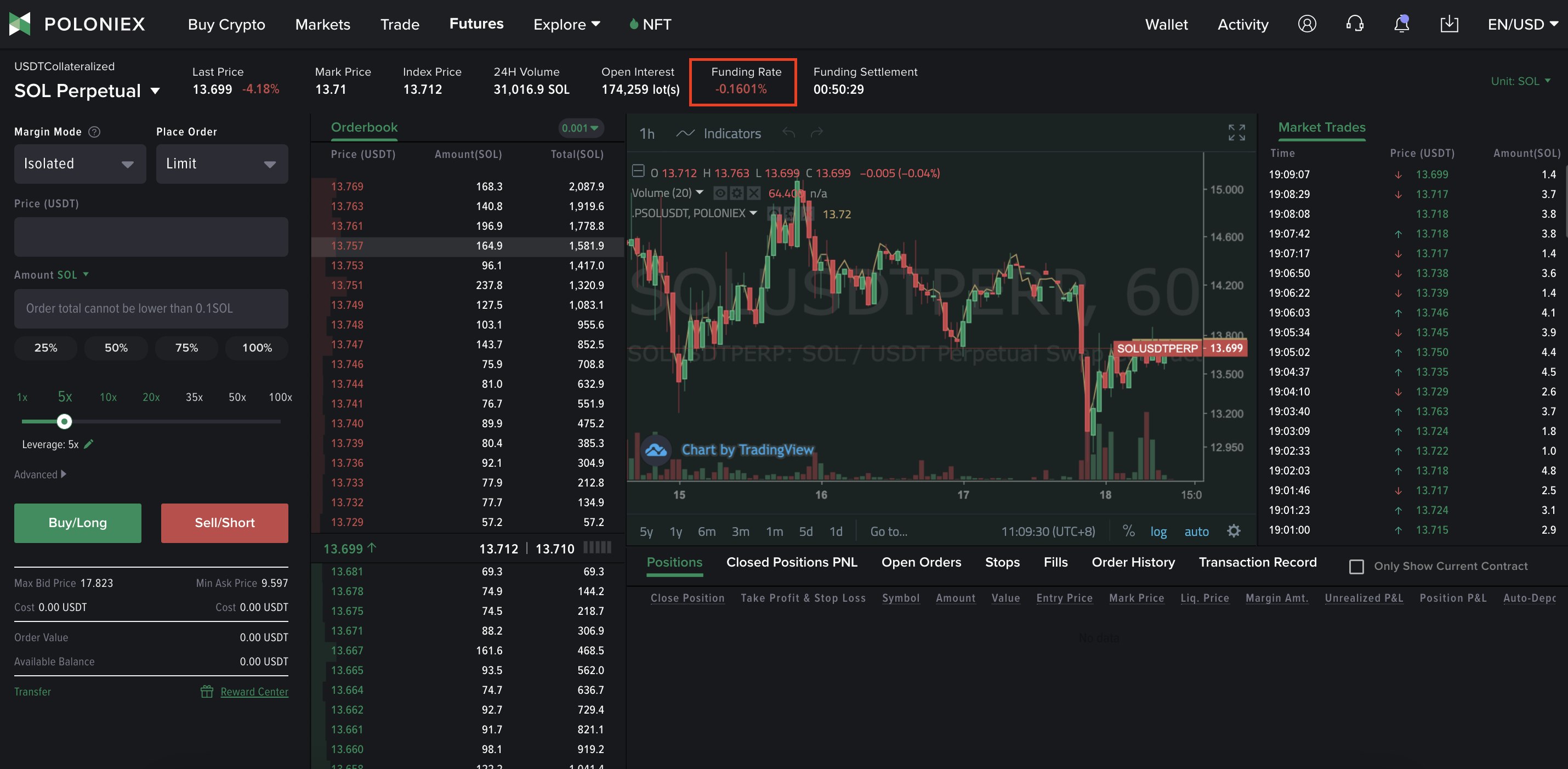Click the Transfer link in order panel
This screenshot has width=1568, height=769.
tap(33, 690)
